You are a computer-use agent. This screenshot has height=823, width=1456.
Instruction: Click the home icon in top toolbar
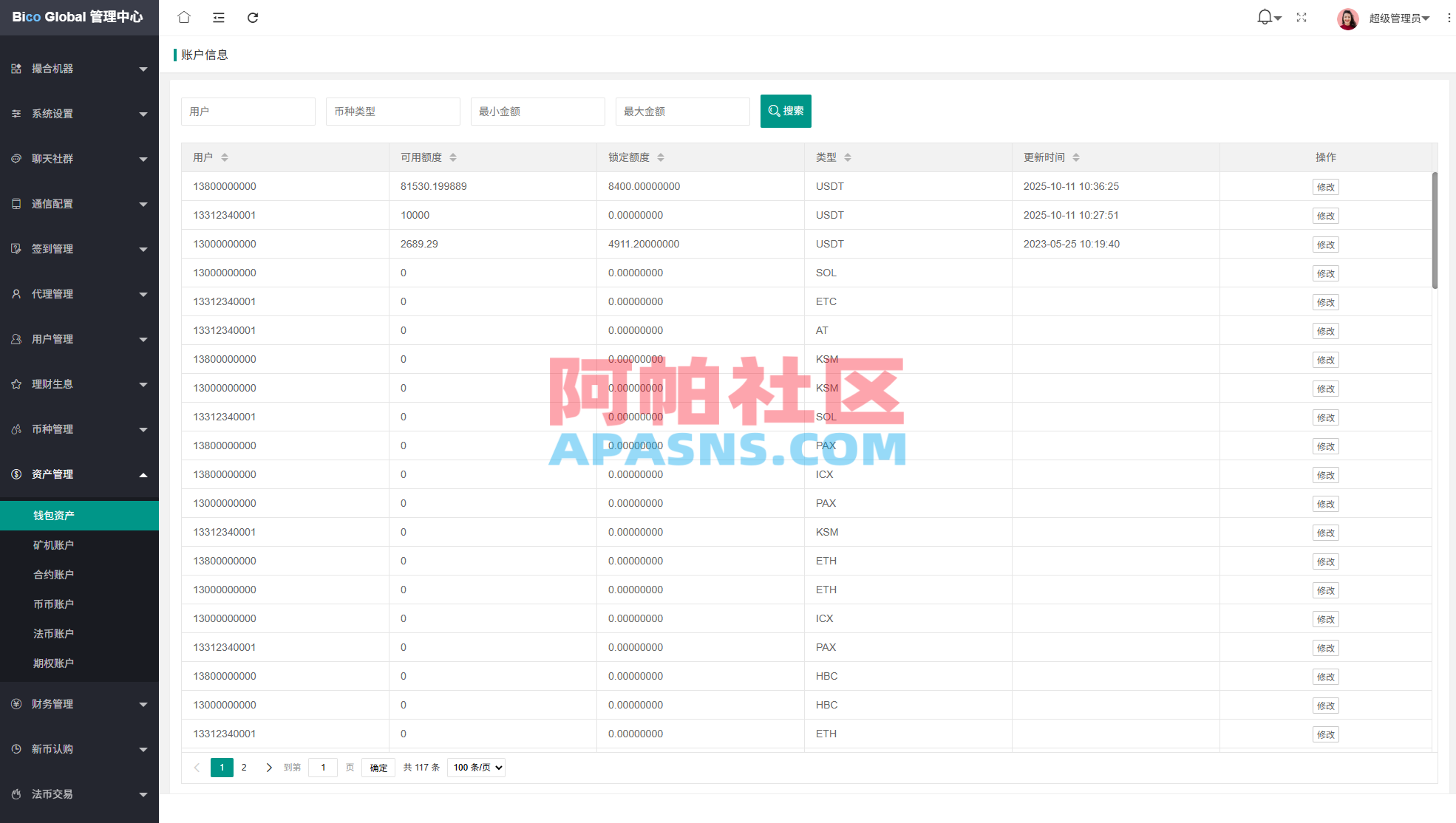pos(183,17)
